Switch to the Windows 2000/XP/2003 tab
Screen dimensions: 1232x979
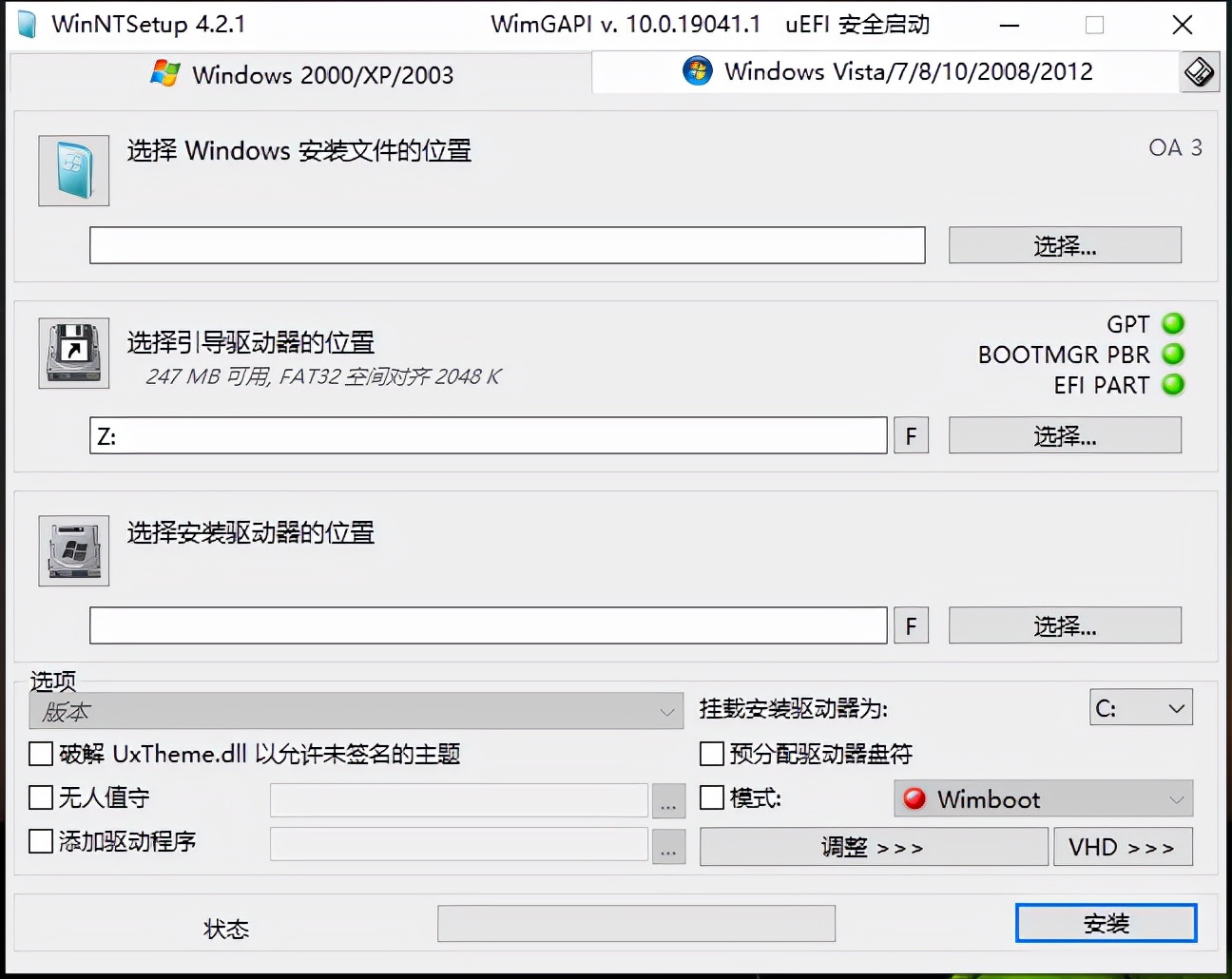click(x=300, y=74)
